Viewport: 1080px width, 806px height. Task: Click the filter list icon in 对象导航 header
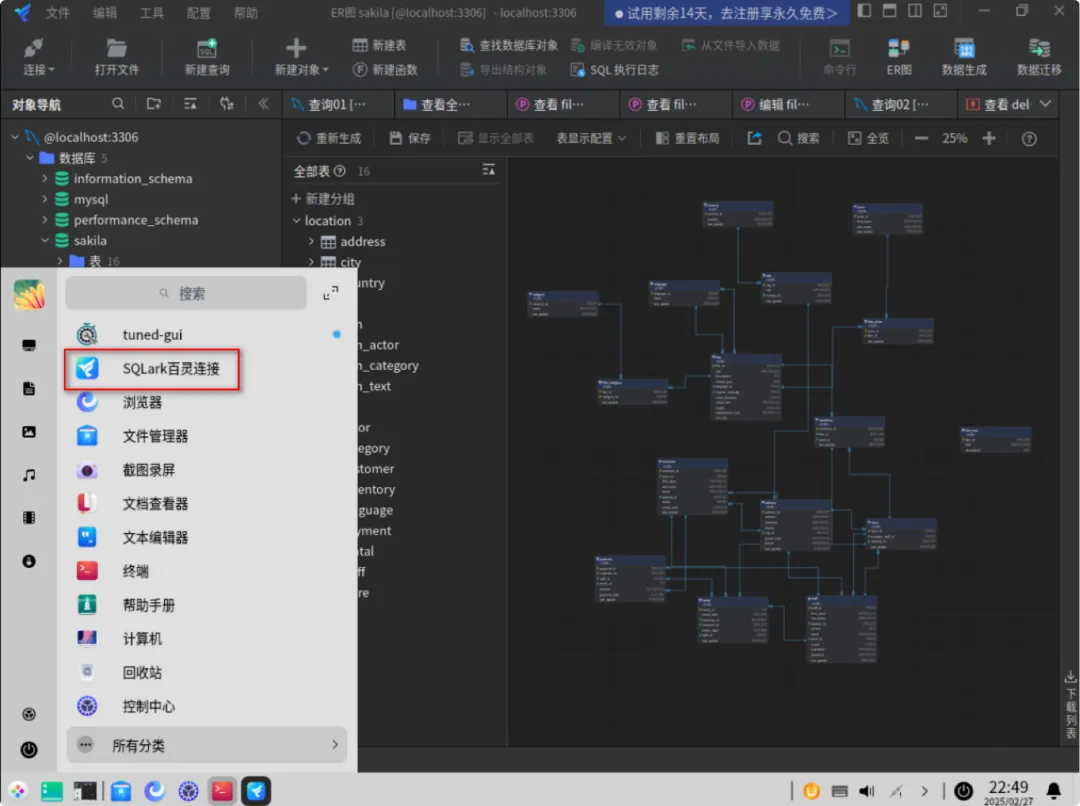[x=190, y=104]
